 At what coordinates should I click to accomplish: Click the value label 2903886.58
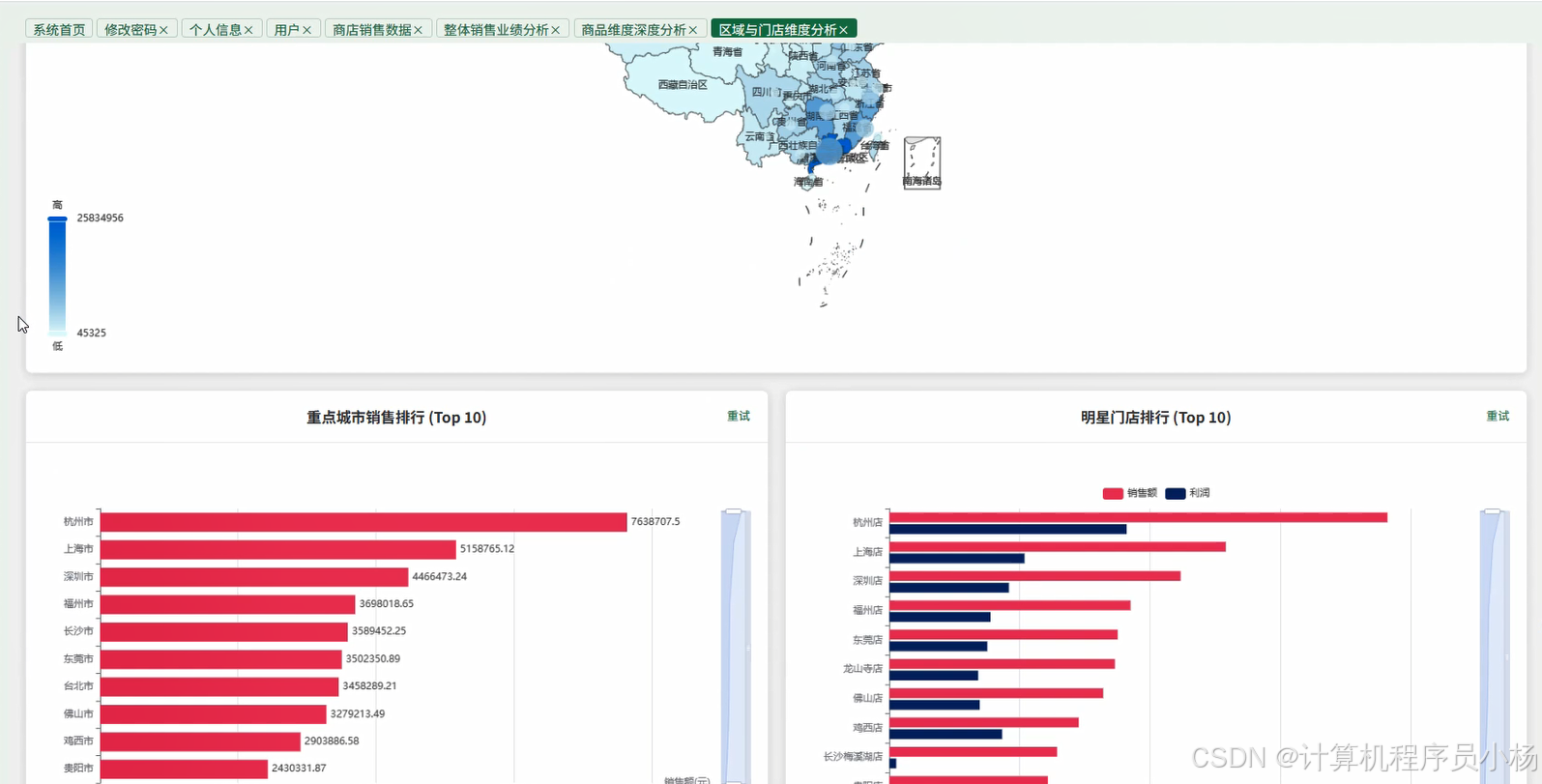click(x=332, y=741)
